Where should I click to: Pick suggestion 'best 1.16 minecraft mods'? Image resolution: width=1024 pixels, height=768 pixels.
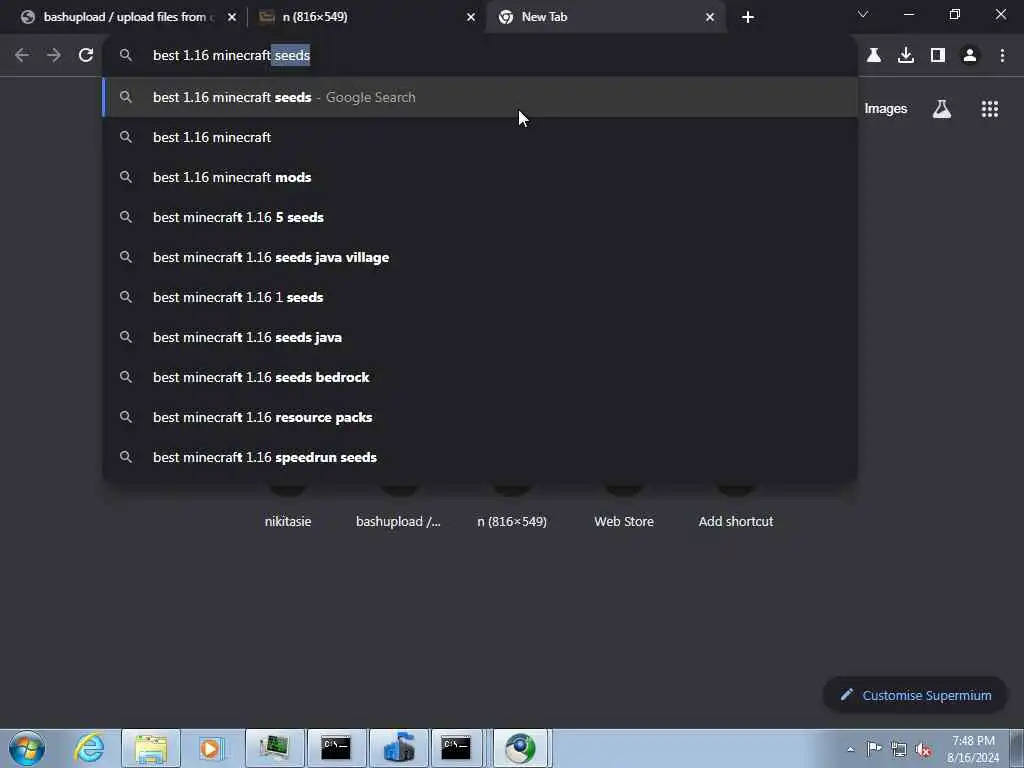click(480, 177)
